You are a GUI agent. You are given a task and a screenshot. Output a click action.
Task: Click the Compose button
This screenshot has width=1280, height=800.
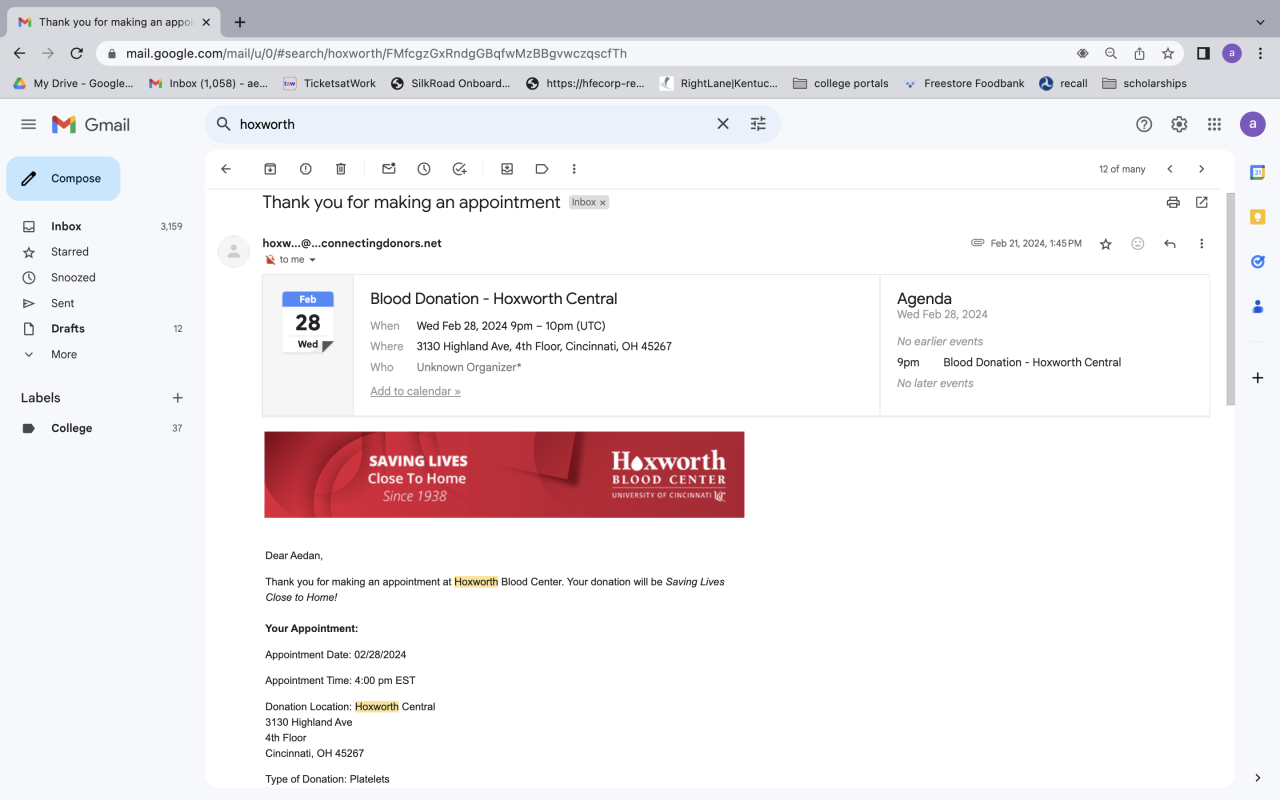63,179
